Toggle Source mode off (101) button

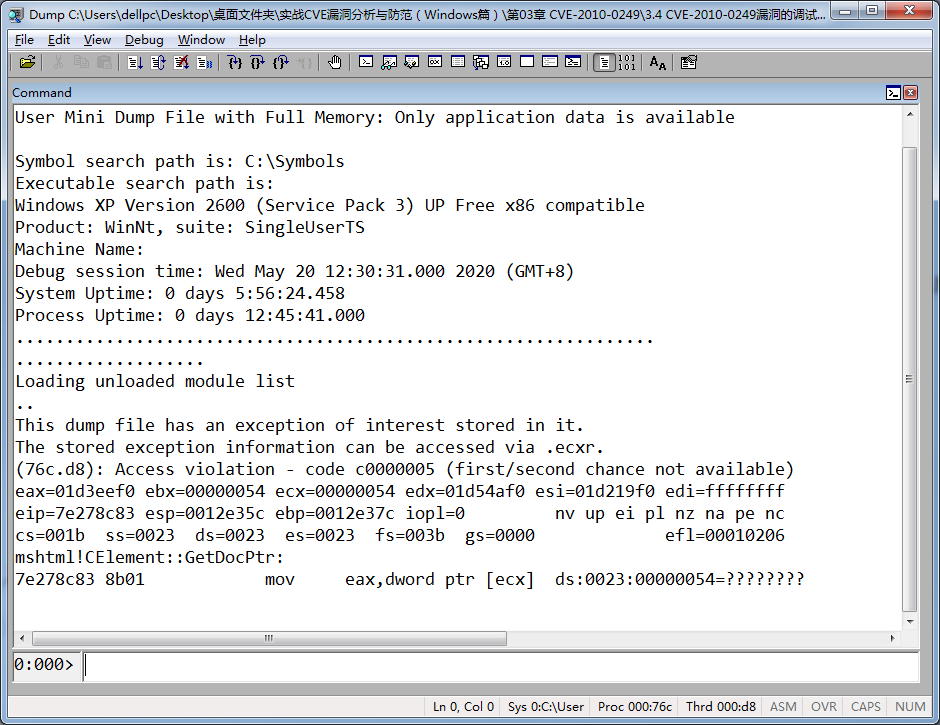[x=627, y=63]
